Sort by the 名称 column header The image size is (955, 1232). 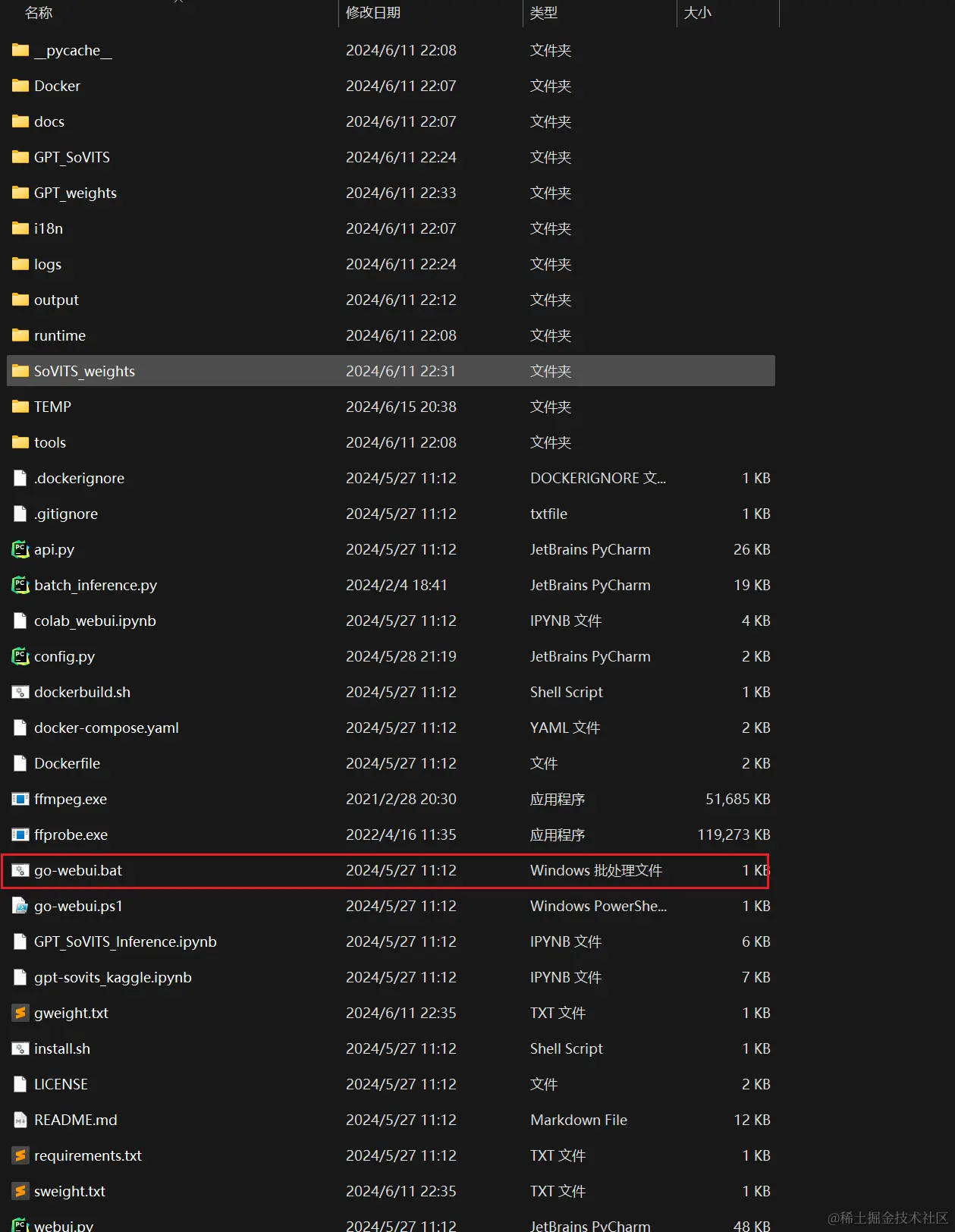pyautogui.click(x=39, y=13)
